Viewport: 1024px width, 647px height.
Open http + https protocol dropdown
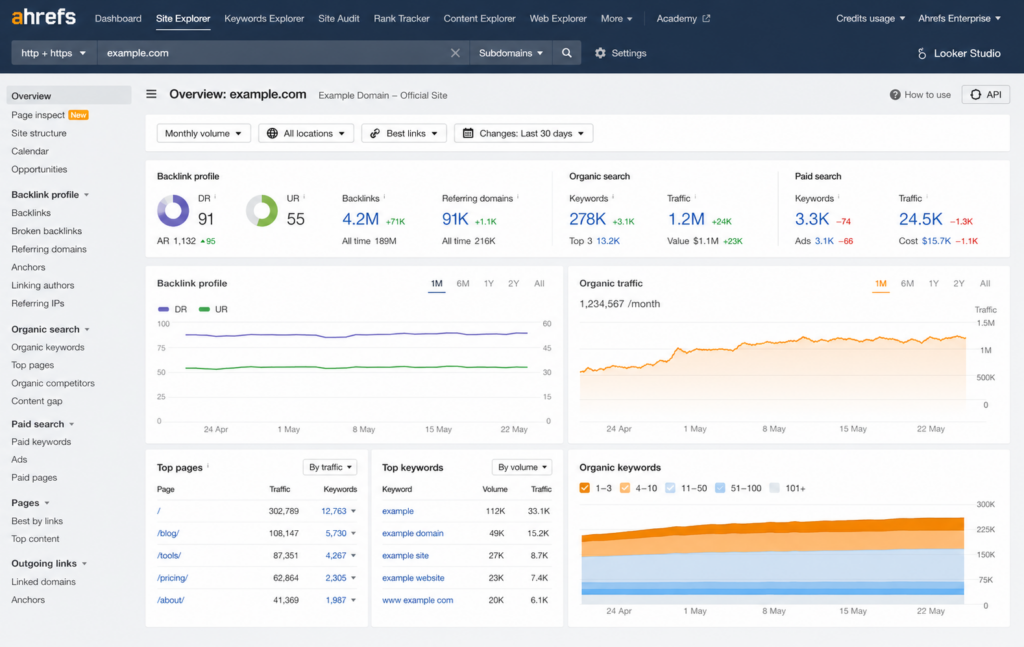54,53
